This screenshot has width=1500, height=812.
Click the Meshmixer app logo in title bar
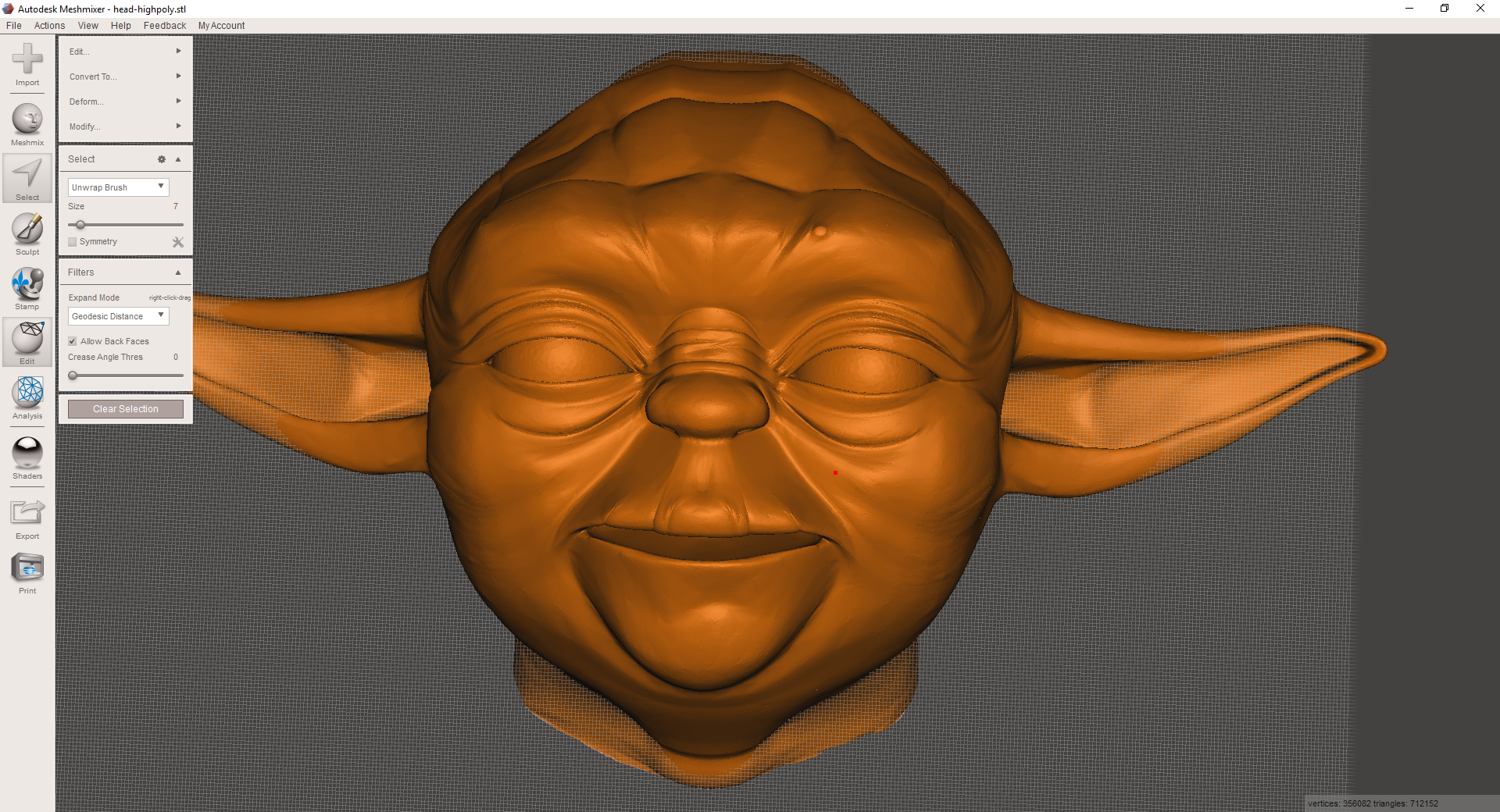tap(8, 9)
